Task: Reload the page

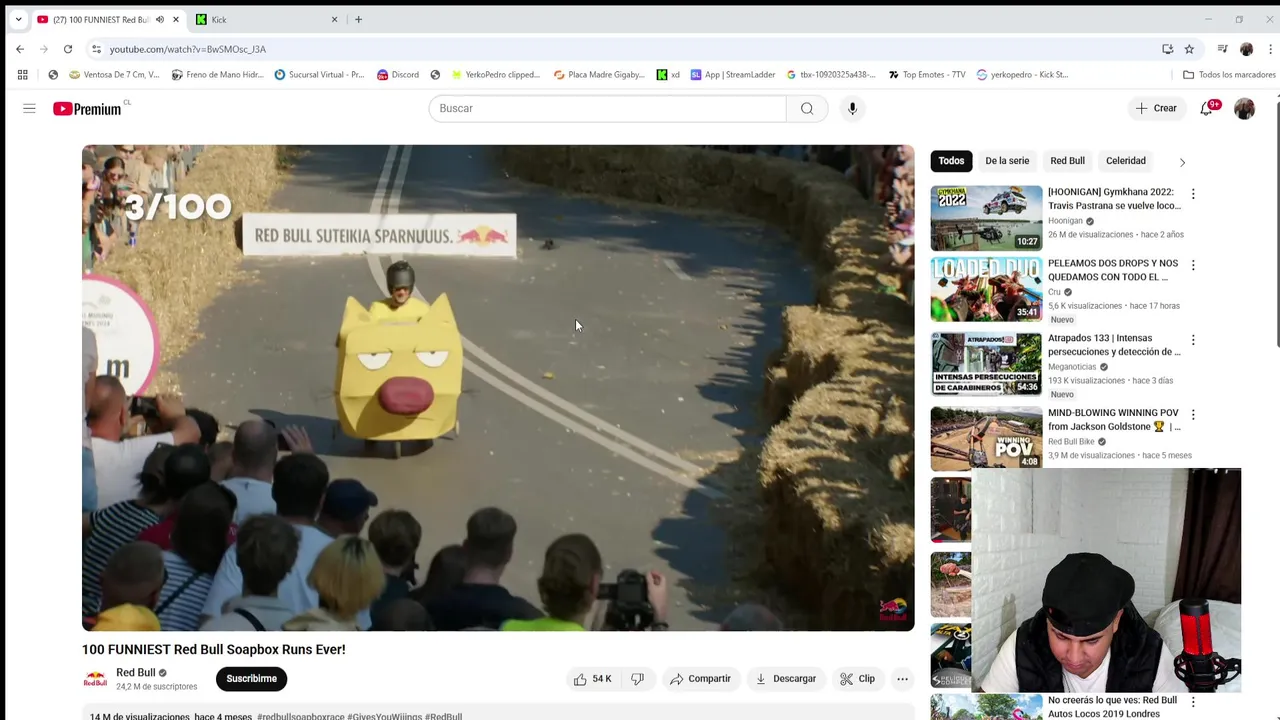Action: [68, 49]
